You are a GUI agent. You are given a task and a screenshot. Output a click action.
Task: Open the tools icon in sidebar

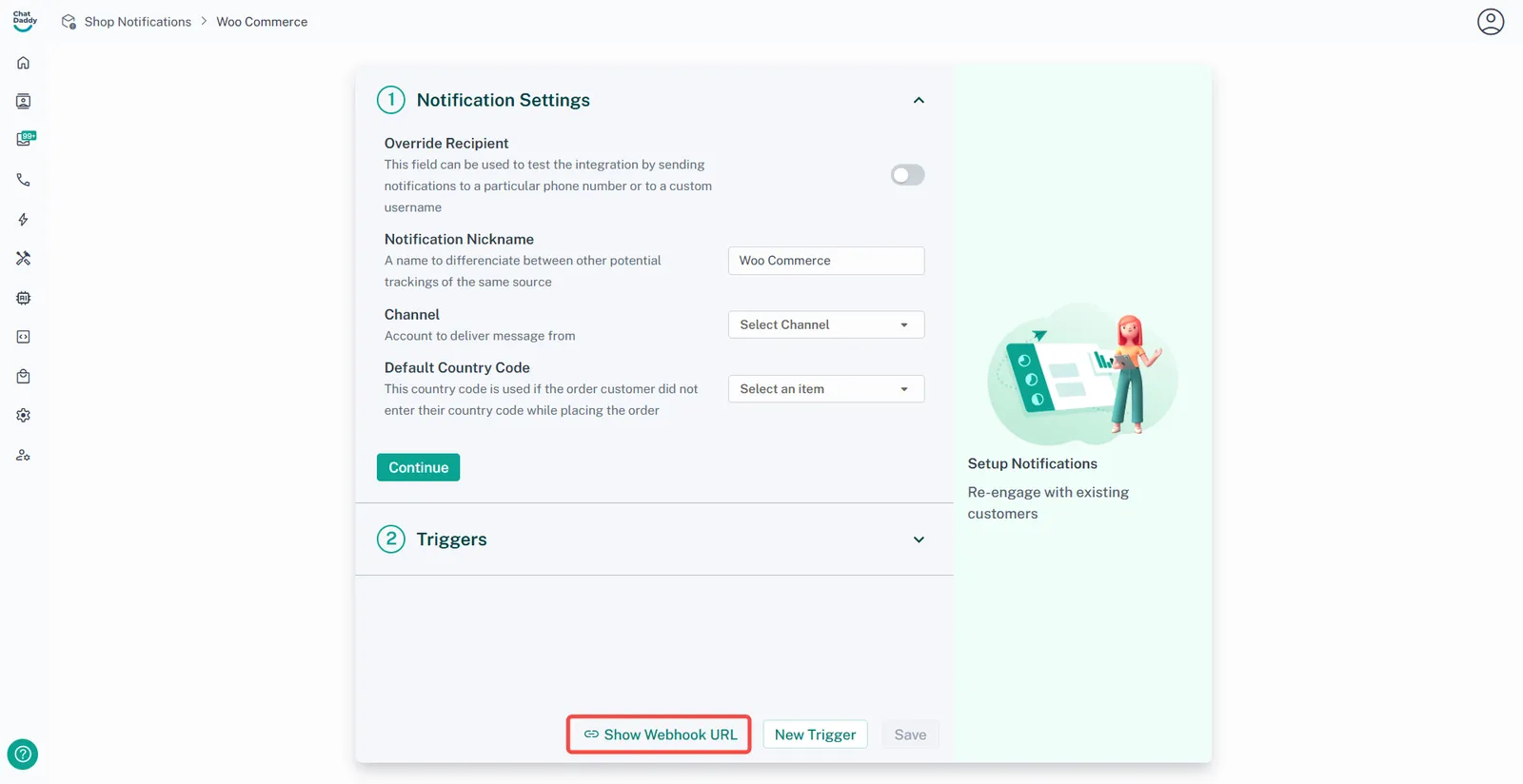[24, 258]
